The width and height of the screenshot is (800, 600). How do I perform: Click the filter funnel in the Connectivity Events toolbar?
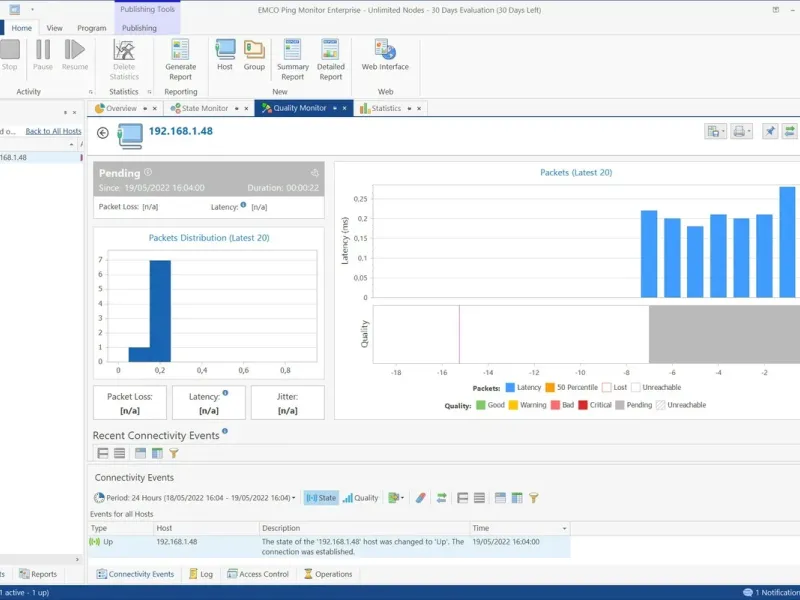(x=534, y=498)
